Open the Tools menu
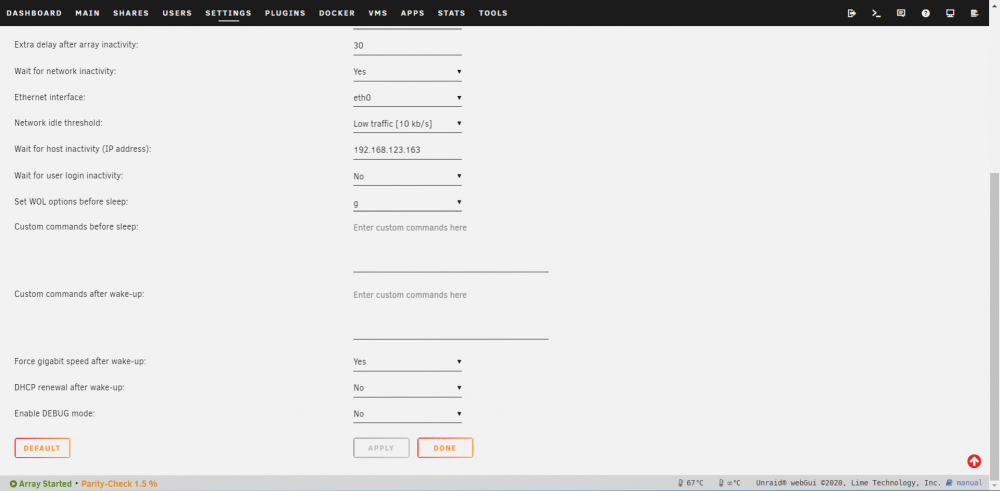This screenshot has width=1000, height=491. click(x=493, y=13)
